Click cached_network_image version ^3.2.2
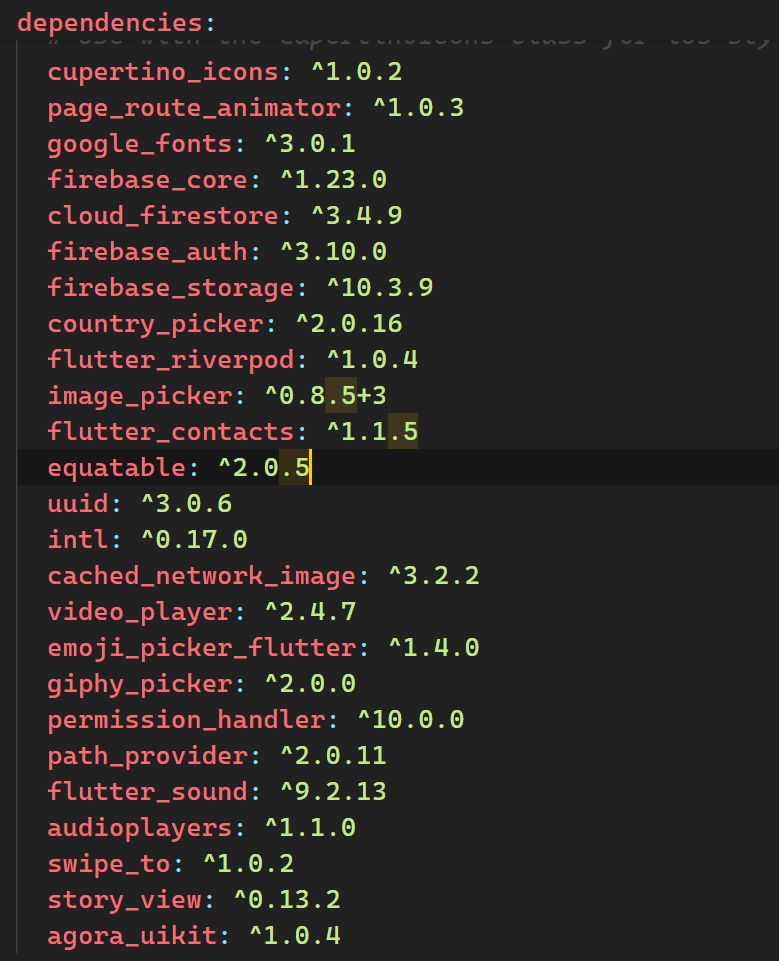 tap(434, 576)
